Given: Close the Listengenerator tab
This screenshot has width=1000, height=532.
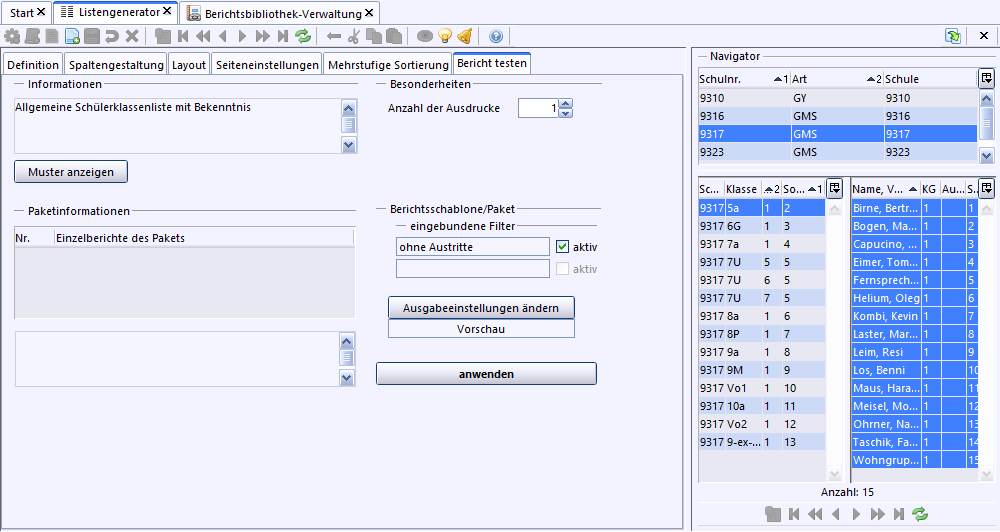Looking at the screenshot, I should [167, 11].
